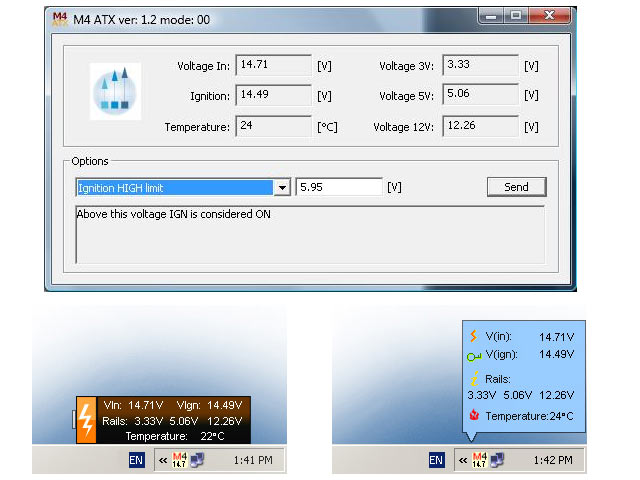This screenshot has width=640, height=480.
Task: Click the Send button
Action: 516,187
